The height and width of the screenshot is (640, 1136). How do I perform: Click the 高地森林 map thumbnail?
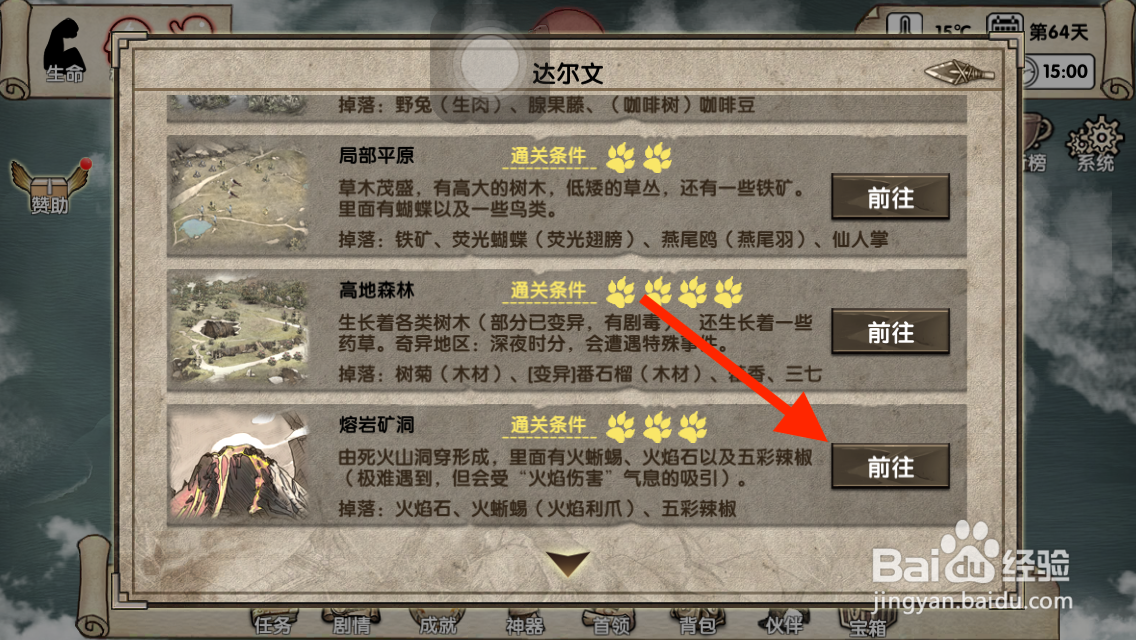pyautogui.click(x=238, y=330)
